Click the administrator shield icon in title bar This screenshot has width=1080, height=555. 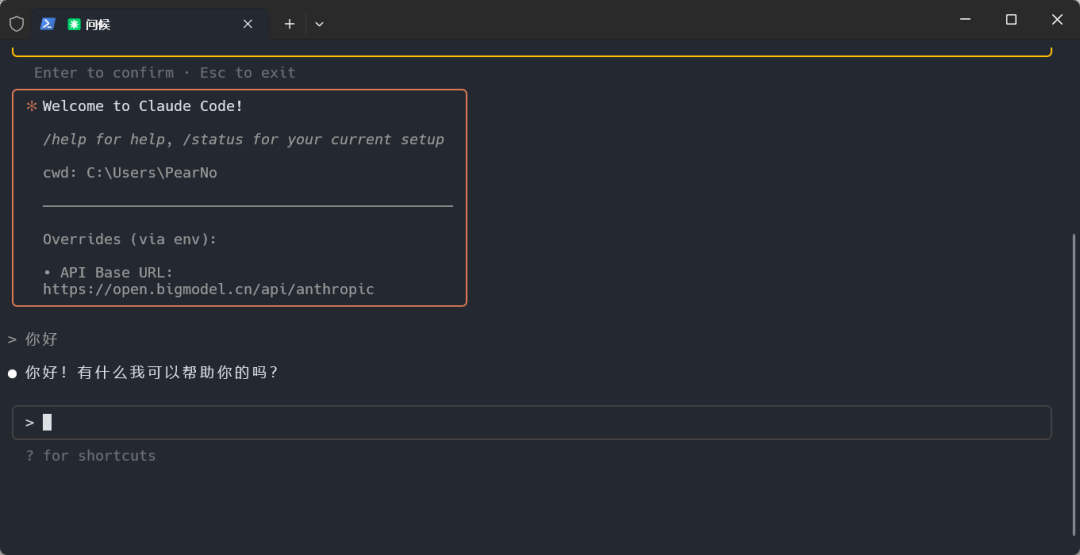coord(17,24)
